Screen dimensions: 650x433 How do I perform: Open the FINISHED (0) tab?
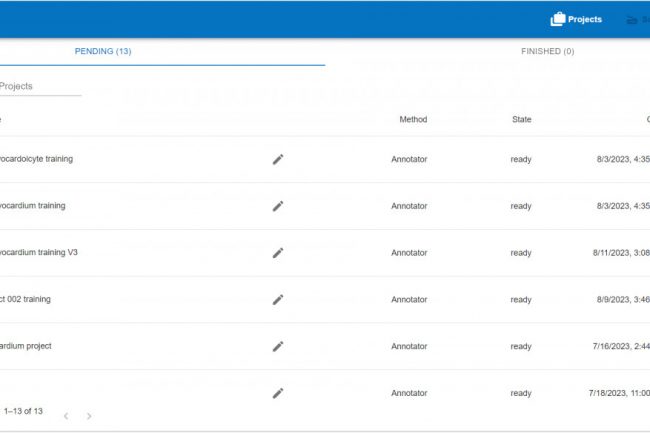coord(547,51)
